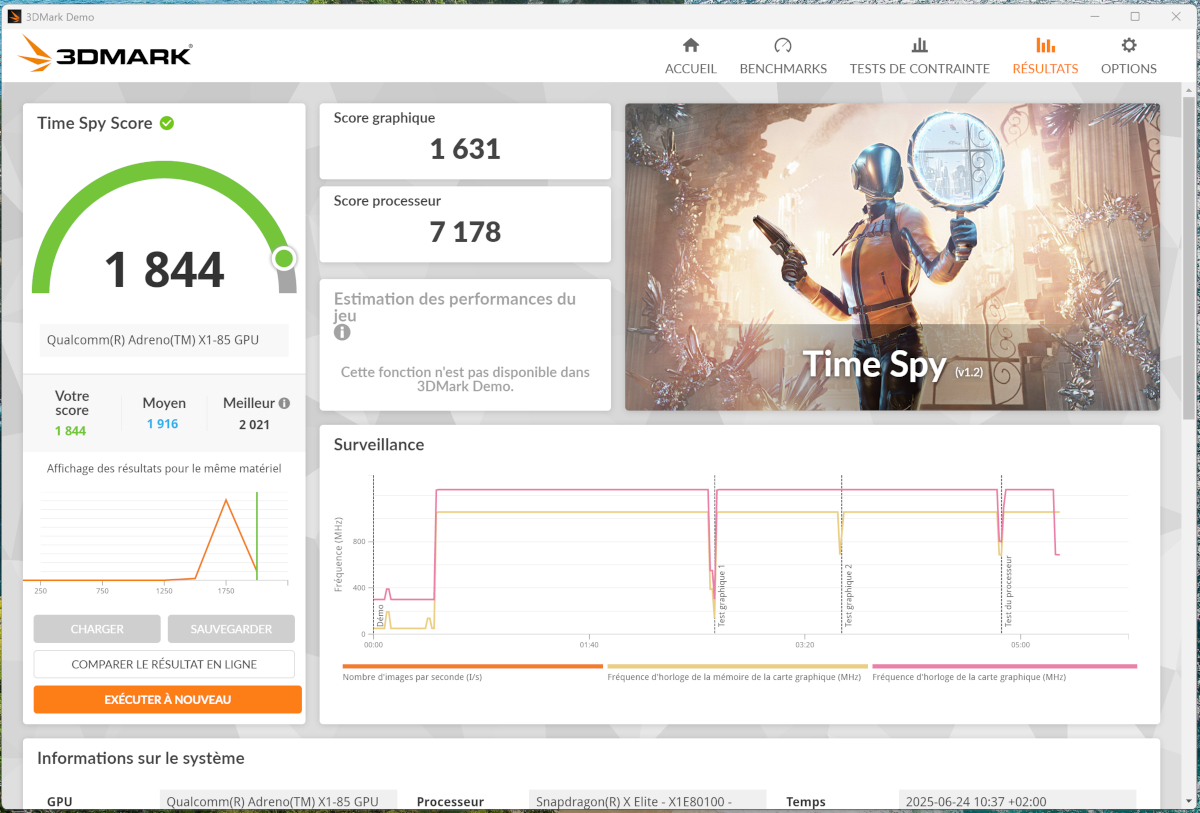The height and width of the screenshot is (813, 1200).
Task: Click the 3DMark logo in header
Action: point(105,54)
